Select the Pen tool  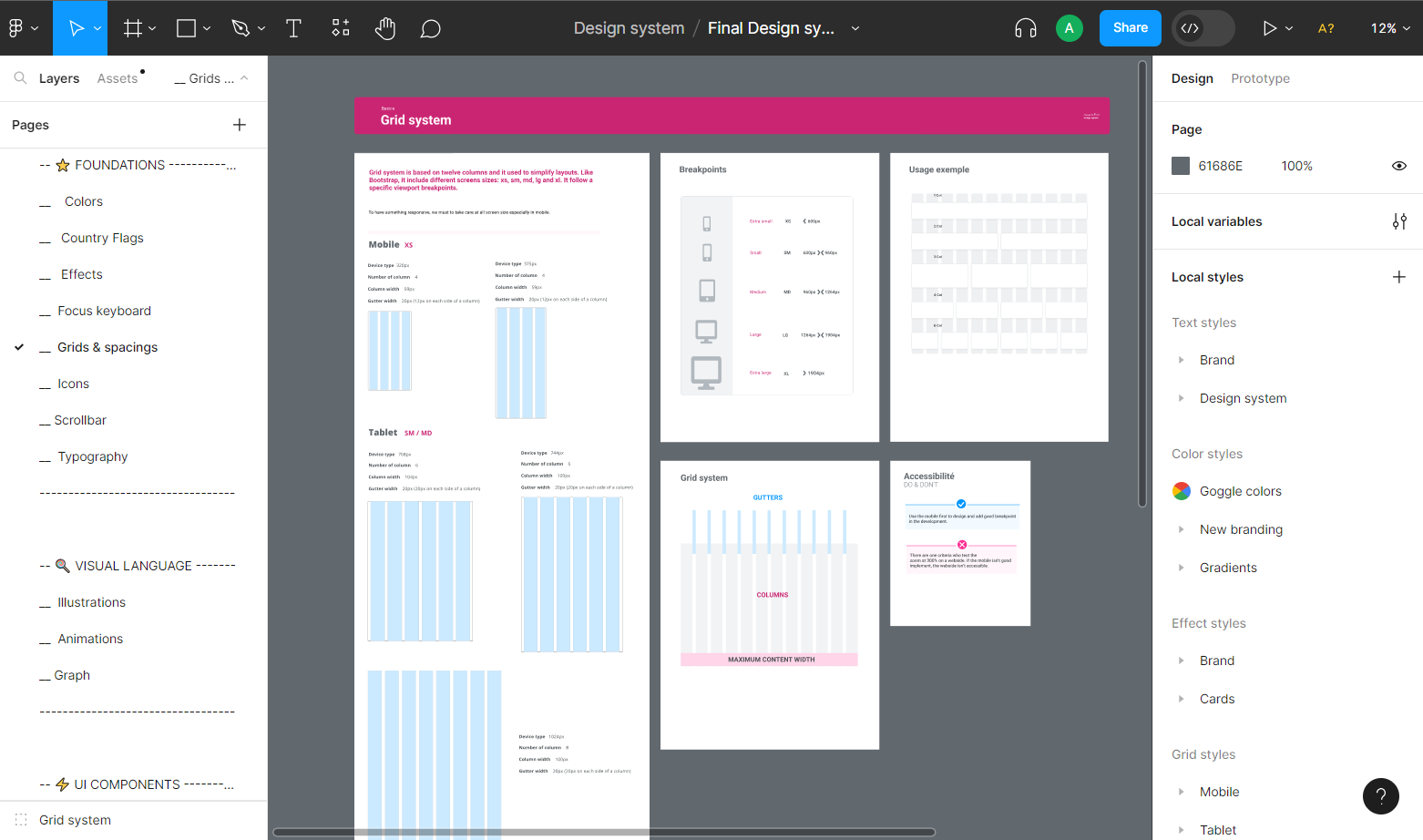point(241,28)
